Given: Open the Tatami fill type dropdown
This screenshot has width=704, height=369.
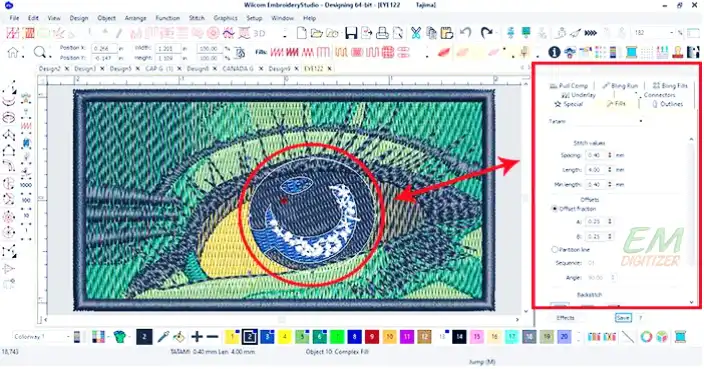Looking at the screenshot, I should [595, 121].
